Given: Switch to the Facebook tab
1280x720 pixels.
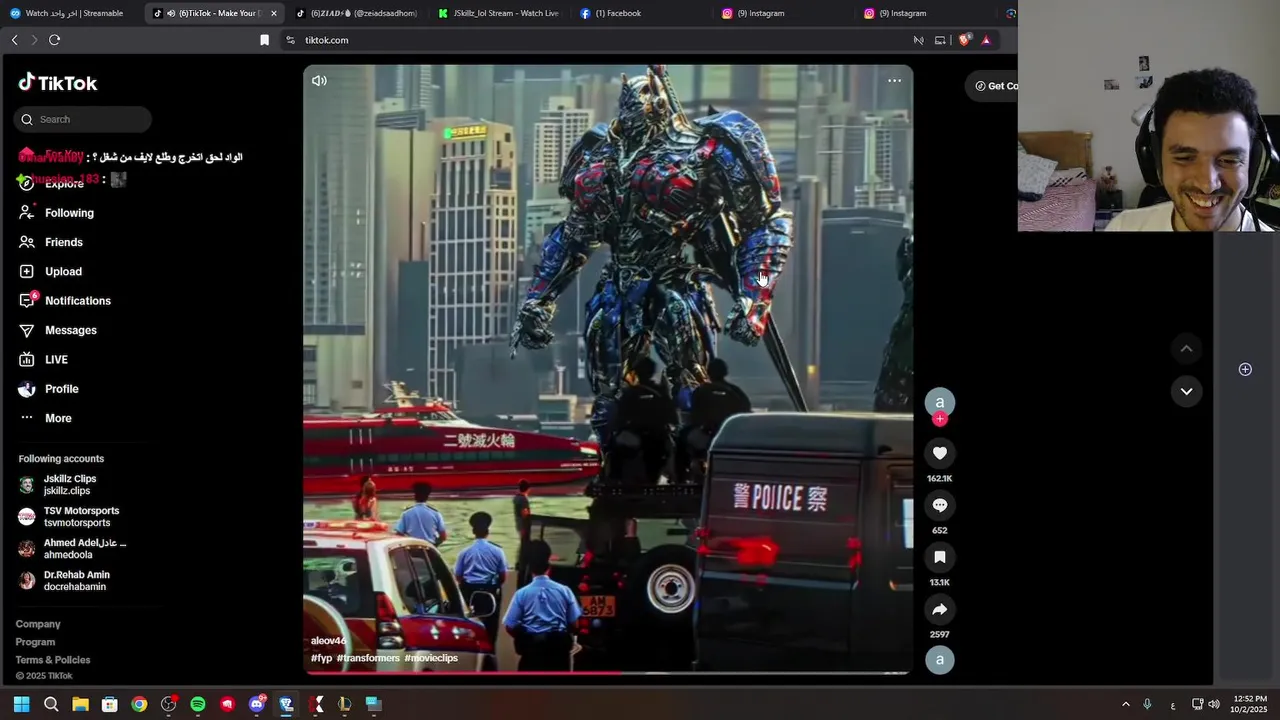Looking at the screenshot, I should point(640,13).
